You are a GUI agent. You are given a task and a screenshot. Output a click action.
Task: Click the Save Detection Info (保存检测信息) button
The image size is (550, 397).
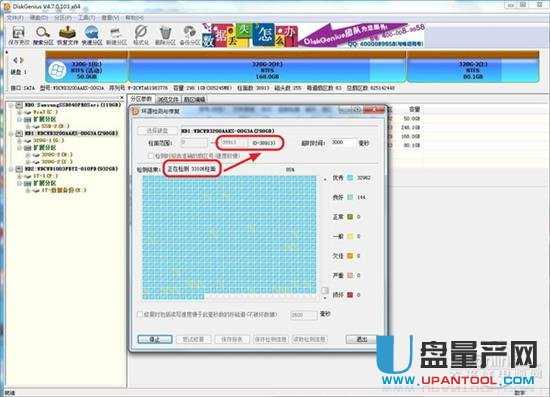coord(270,339)
